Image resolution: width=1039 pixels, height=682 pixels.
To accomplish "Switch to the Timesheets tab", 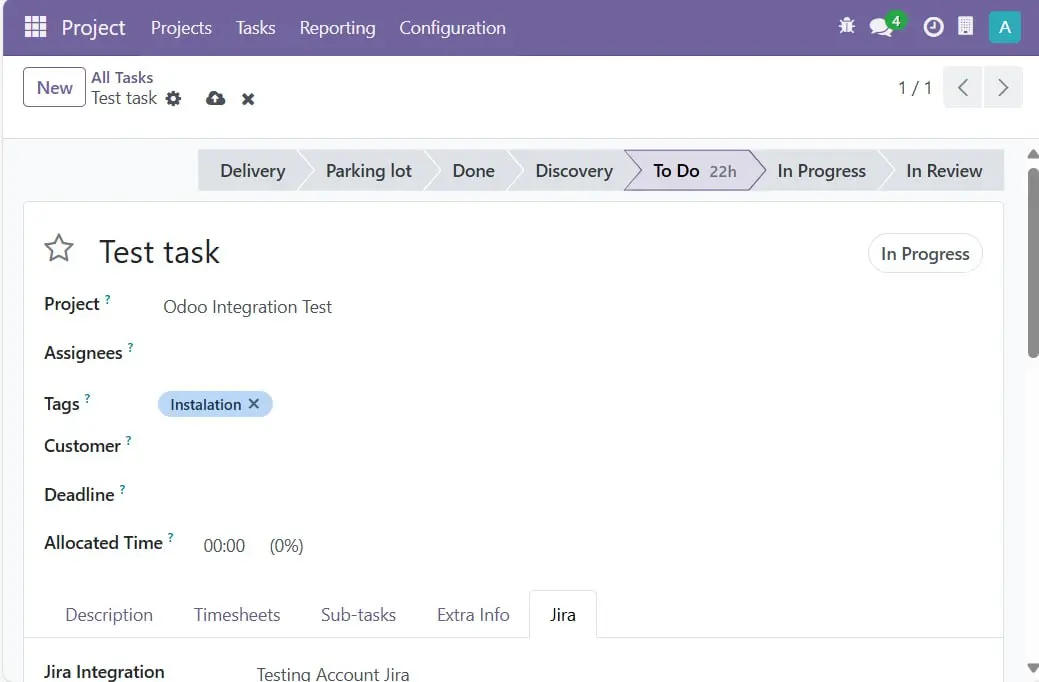I will 237,615.
